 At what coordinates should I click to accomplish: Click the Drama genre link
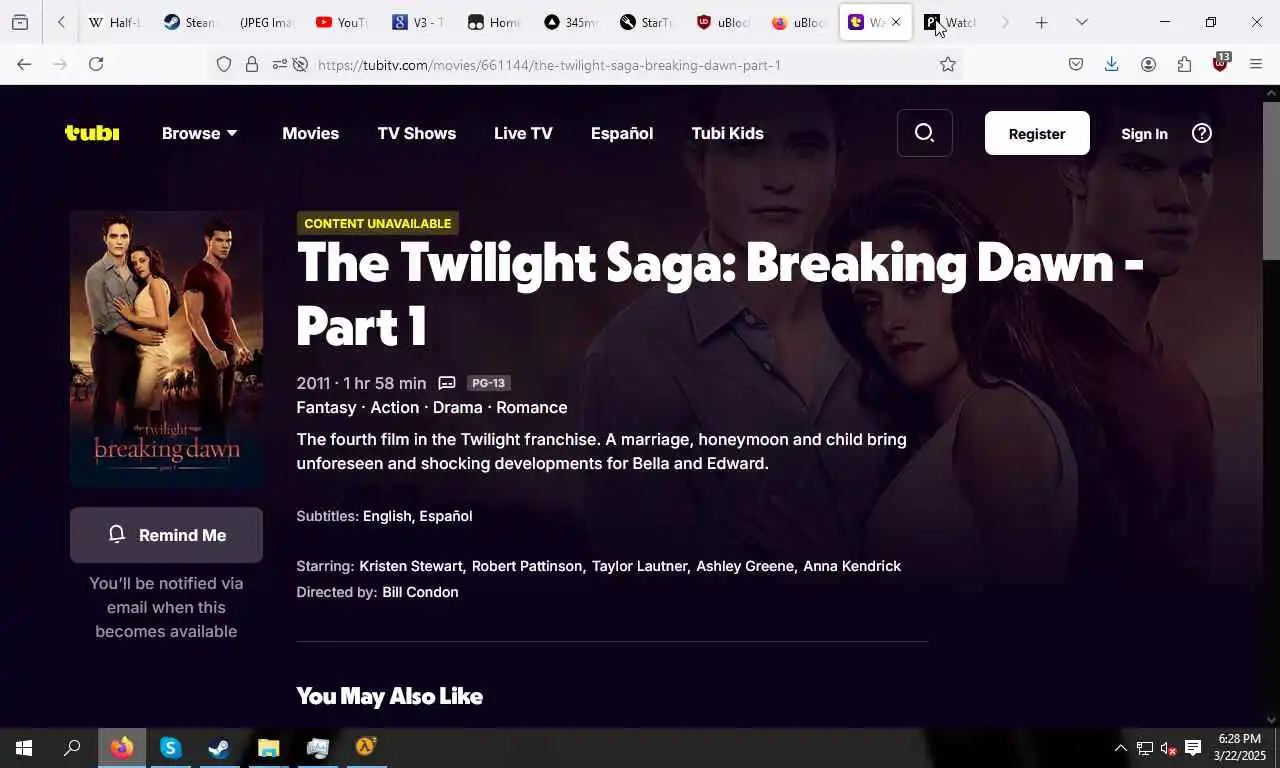pos(458,407)
